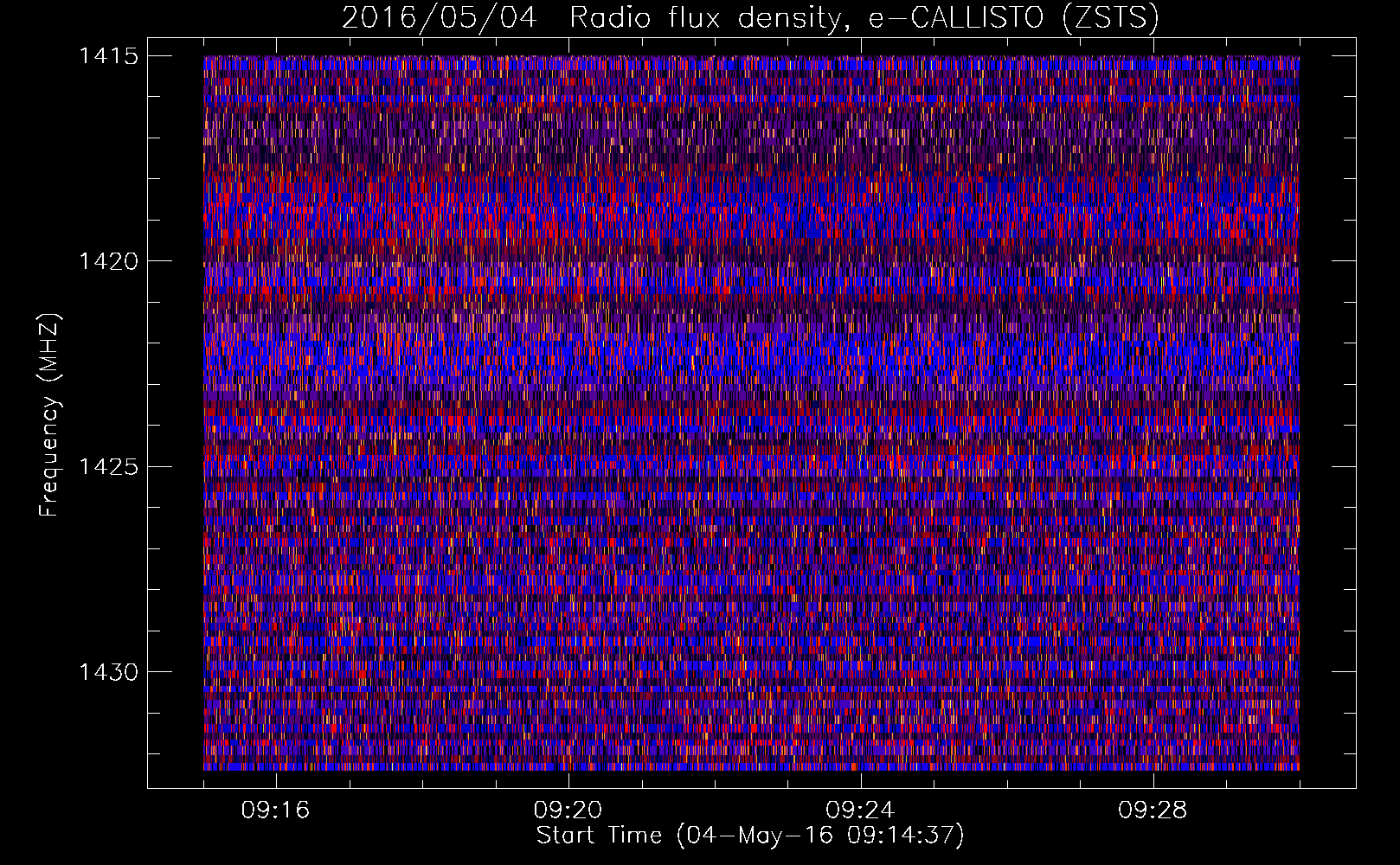Select the 1425 frequency tick label

(108, 467)
